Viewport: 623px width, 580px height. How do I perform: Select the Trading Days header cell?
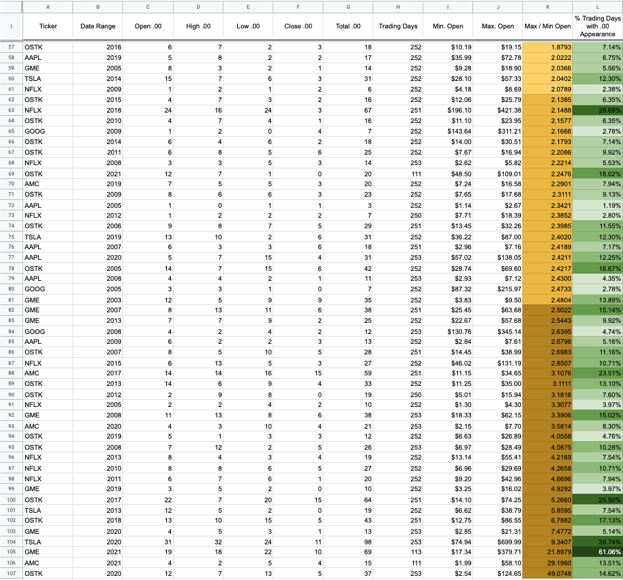click(x=398, y=26)
